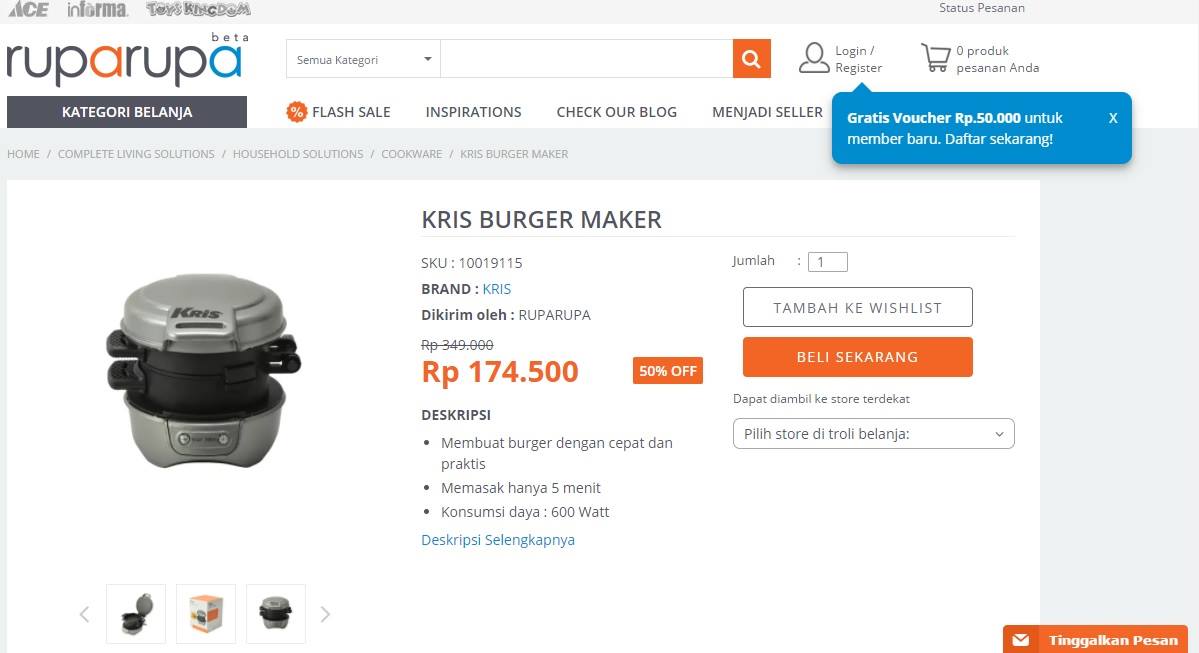Image resolution: width=1199 pixels, height=653 pixels.
Task: Click the Beli Sekarang button
Action: pyautogui.click(x=857, y=357)
